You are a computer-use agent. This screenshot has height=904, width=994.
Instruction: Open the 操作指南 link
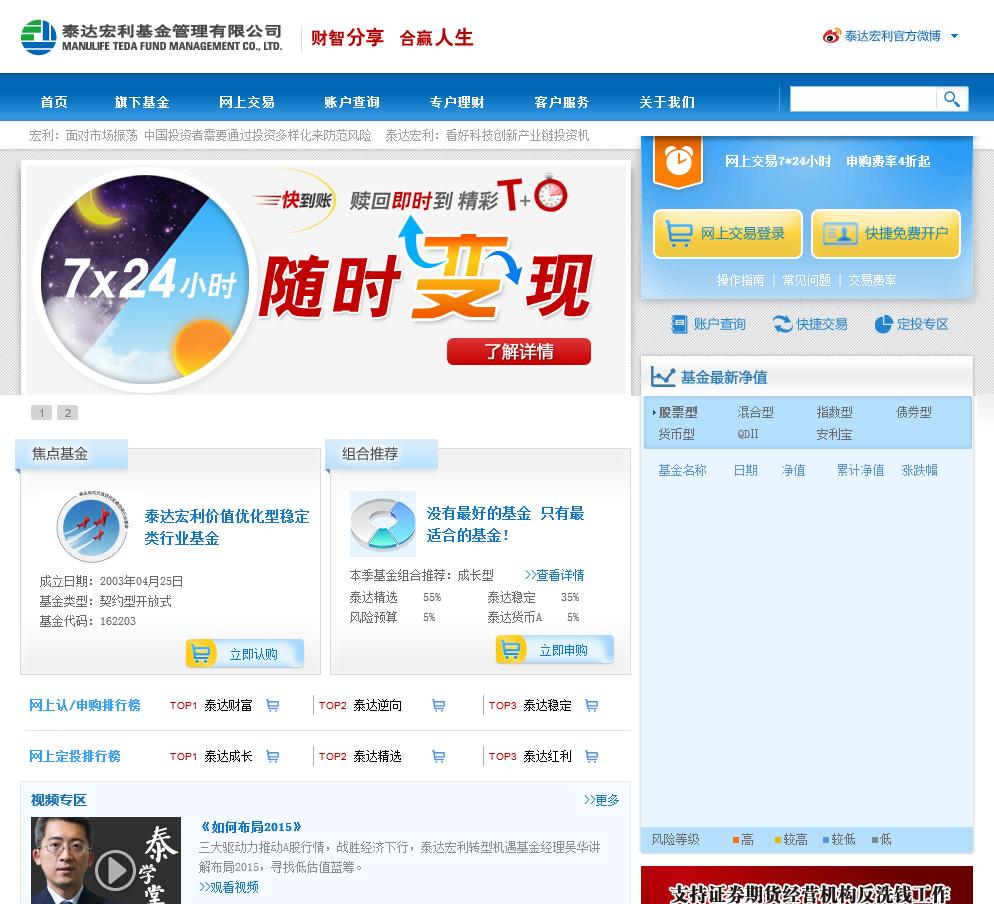pos(740,280)
